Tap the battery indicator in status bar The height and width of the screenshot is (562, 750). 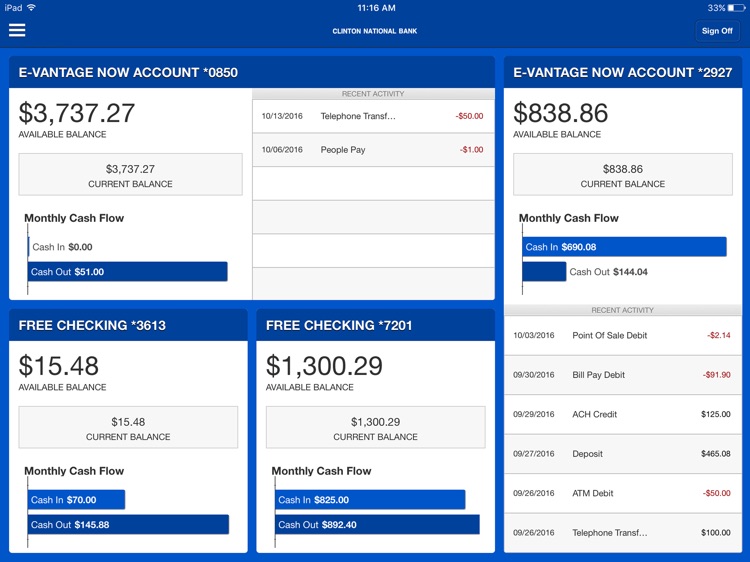(737, 8)
